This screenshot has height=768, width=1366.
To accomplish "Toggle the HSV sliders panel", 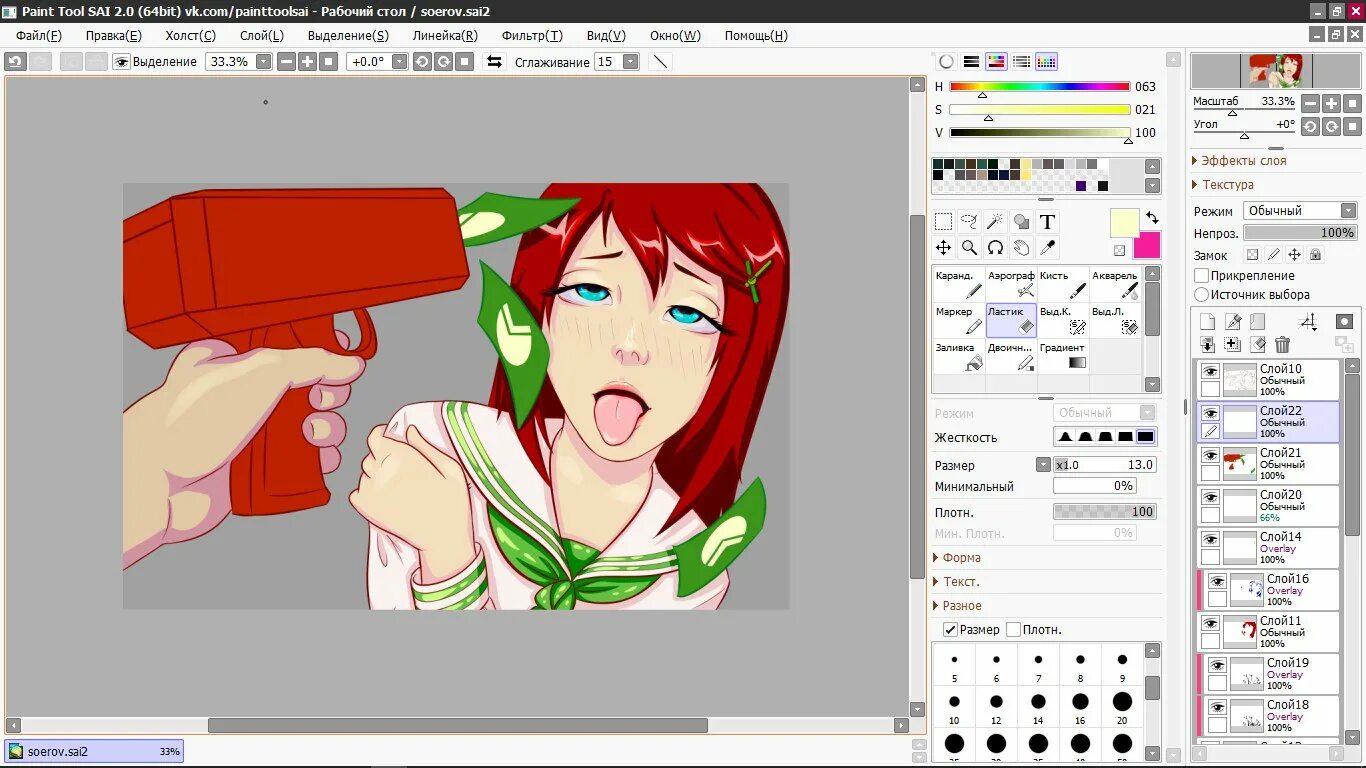I will (x=996, y=62).
